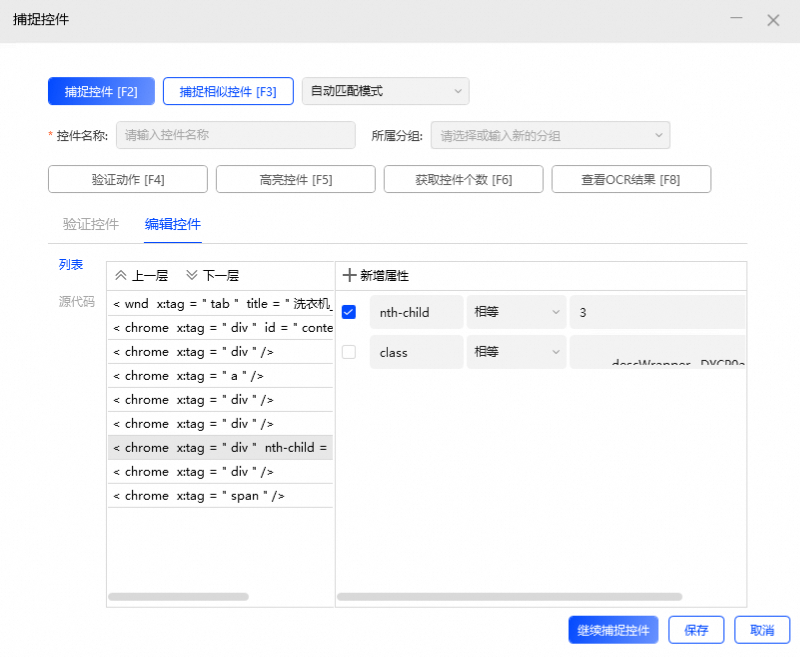Click the 下一层 label
This screenshot has width=800, height=657.
tap(221, 276)
